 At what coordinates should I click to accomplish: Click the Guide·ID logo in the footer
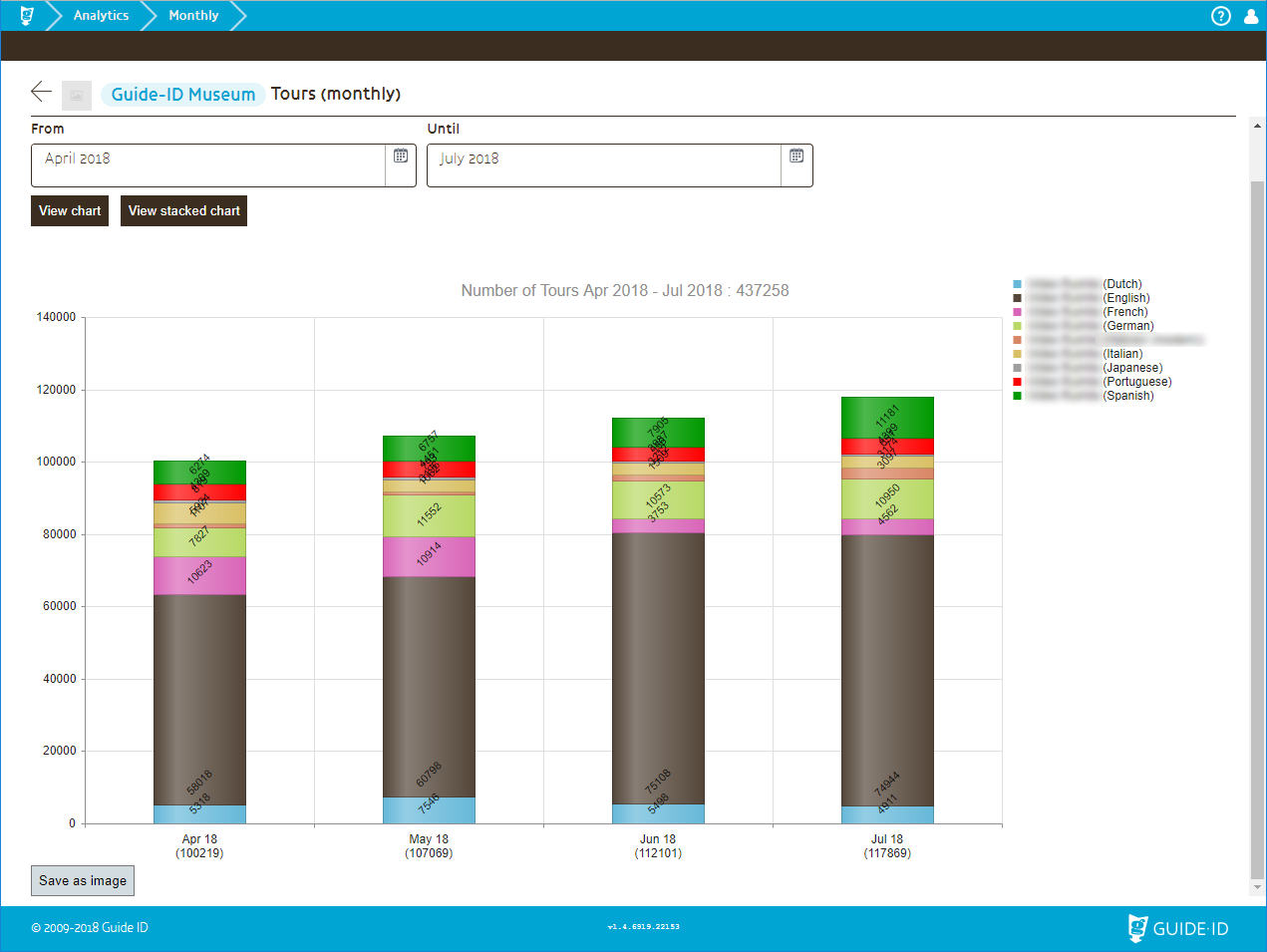point(1178,928)
